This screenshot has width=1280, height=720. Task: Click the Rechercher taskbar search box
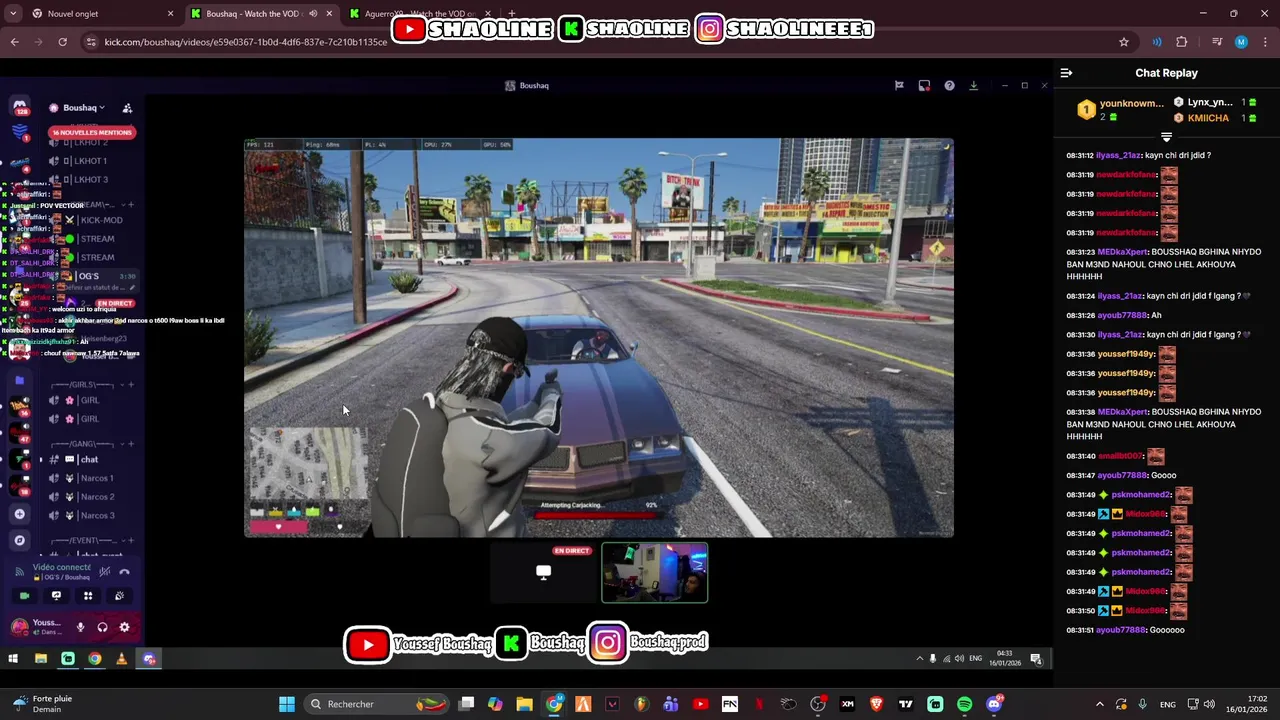(375, 704)
